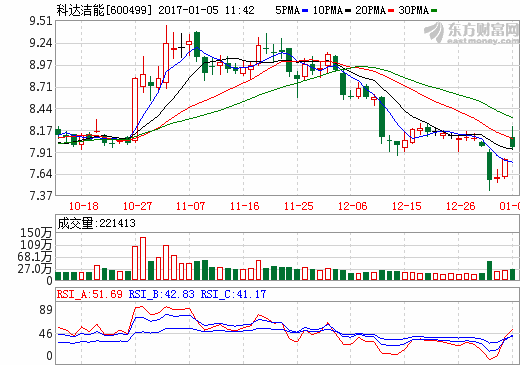520x365 pixels.
Task: Select the 11-07 date axis label
Action: coord(190,206)
